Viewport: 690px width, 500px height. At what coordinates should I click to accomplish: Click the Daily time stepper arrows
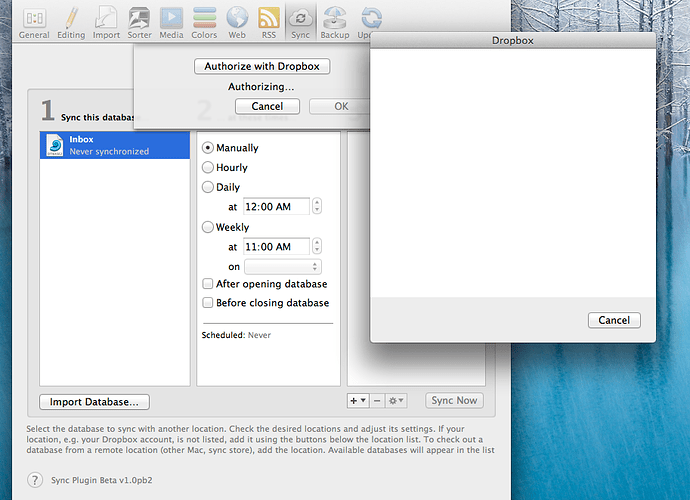[317, 206]
